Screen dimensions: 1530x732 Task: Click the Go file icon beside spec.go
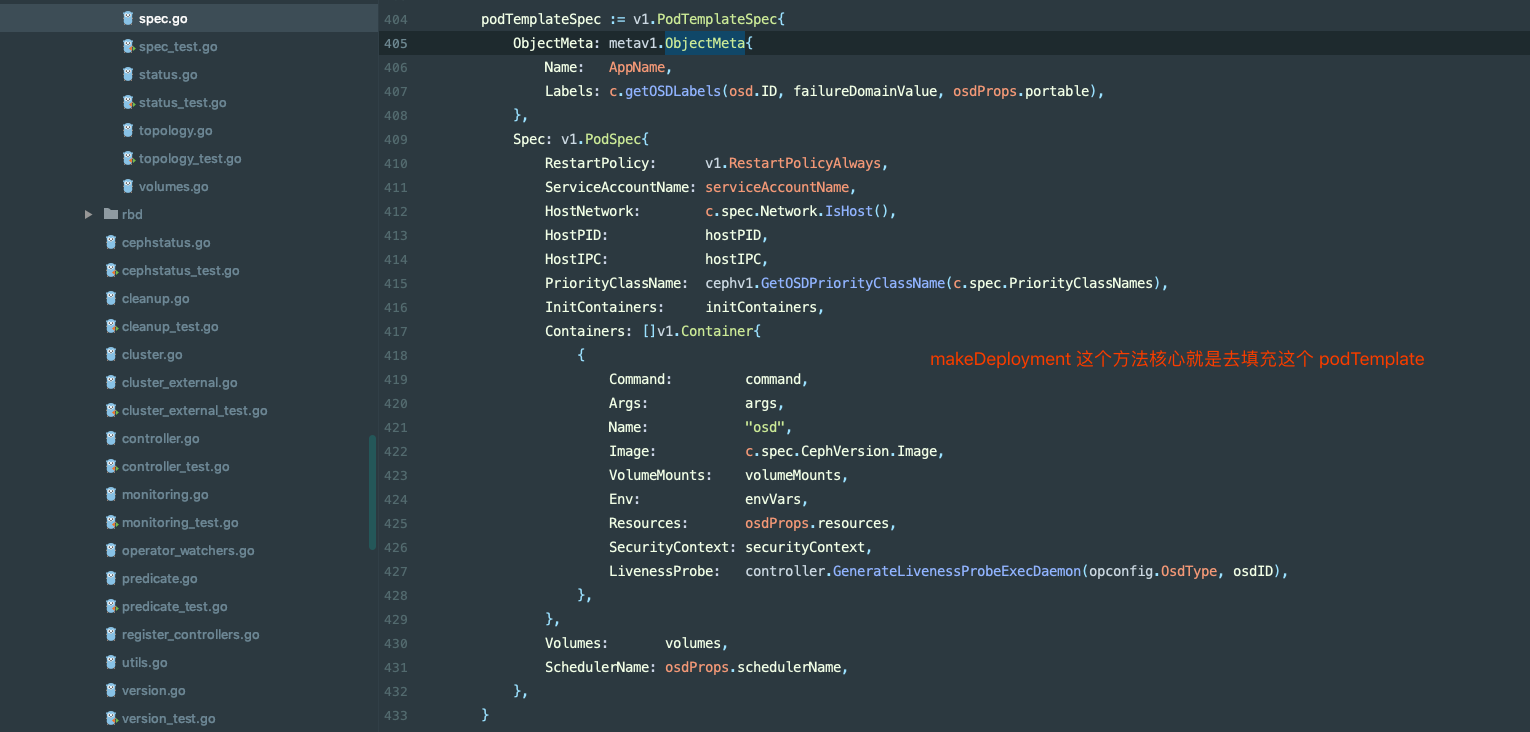pos(128,19)
